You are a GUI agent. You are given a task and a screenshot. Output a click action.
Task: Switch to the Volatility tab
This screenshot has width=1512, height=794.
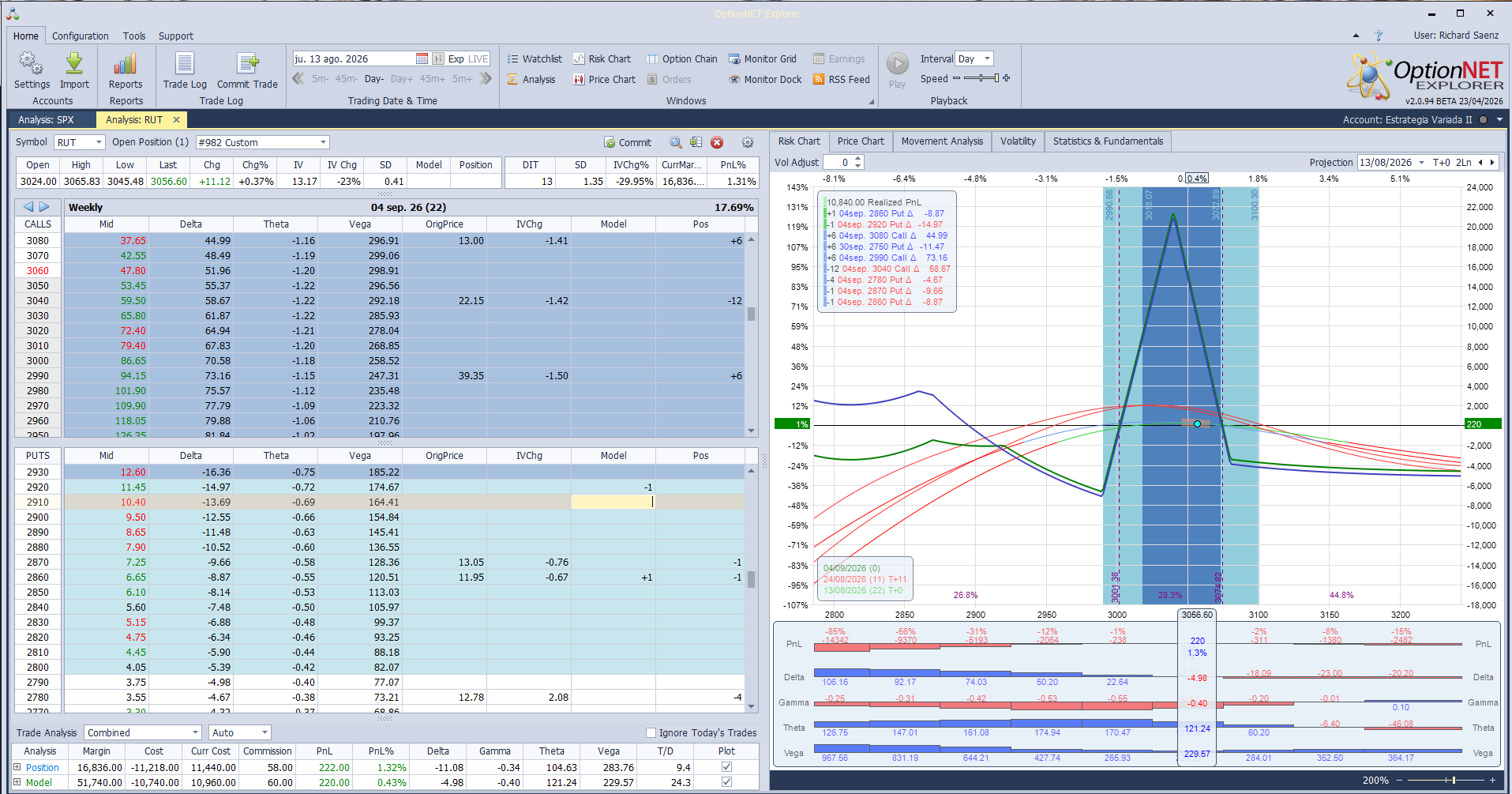coord(1018,141)
